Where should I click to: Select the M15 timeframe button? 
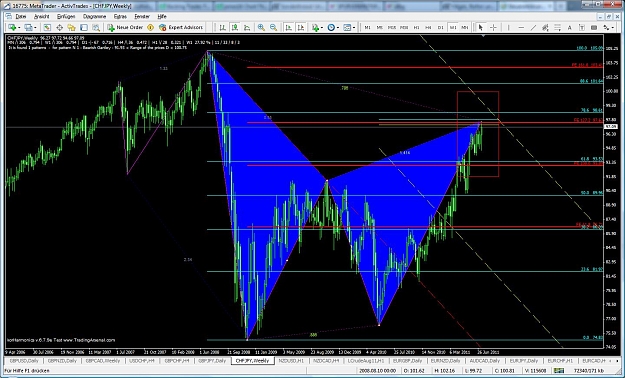[x=392, y=28]
